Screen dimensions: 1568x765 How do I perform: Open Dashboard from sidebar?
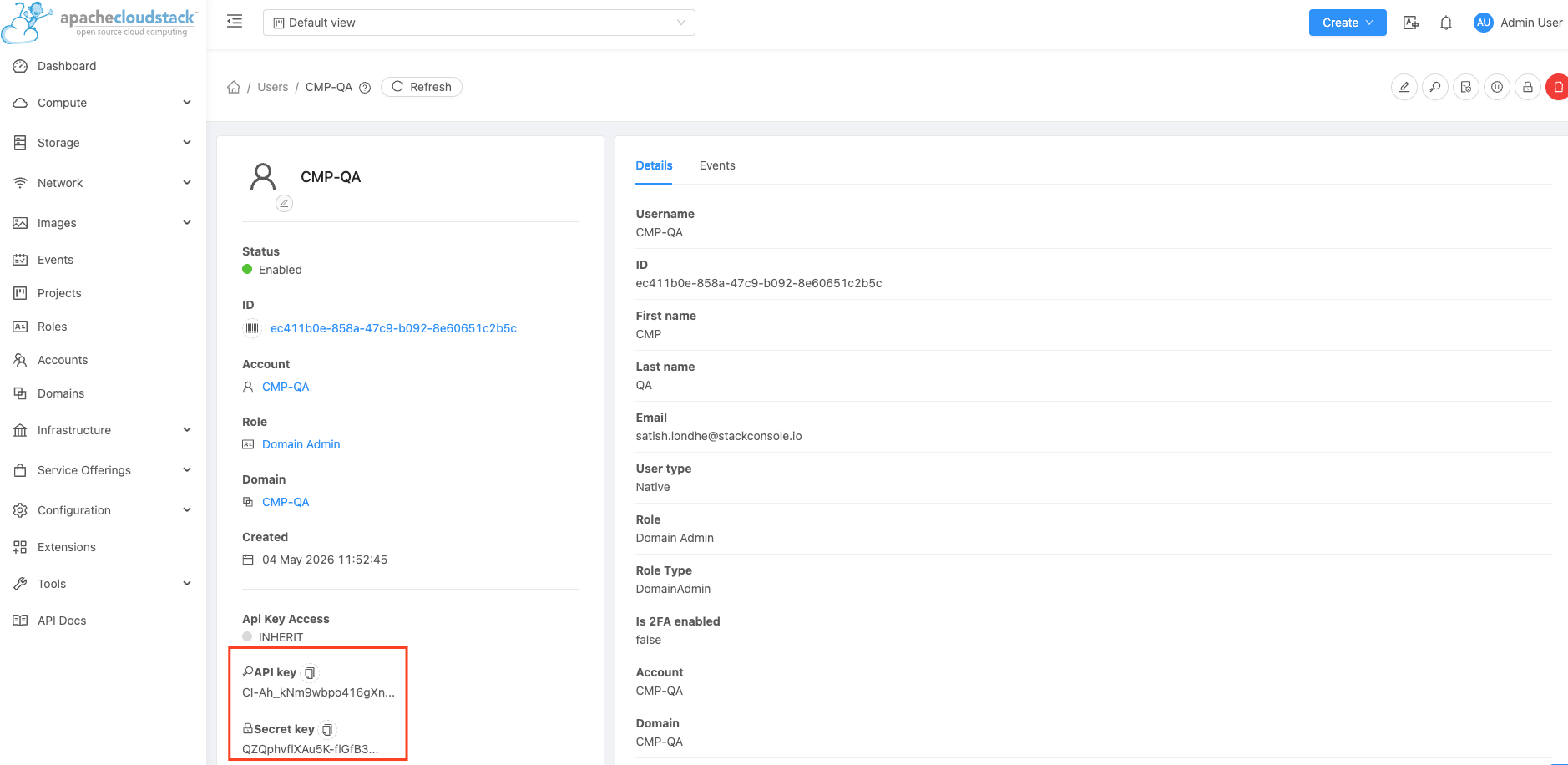(67, 66)
